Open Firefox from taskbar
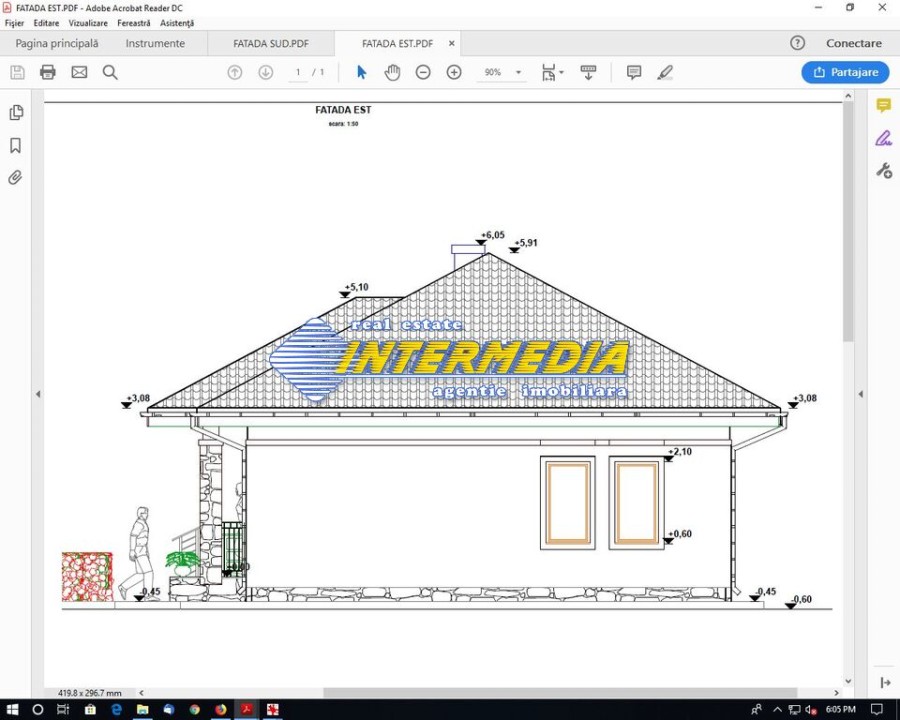Image resolution: width=900 pixels, height=720 pixels. click(x=220, y=710)
